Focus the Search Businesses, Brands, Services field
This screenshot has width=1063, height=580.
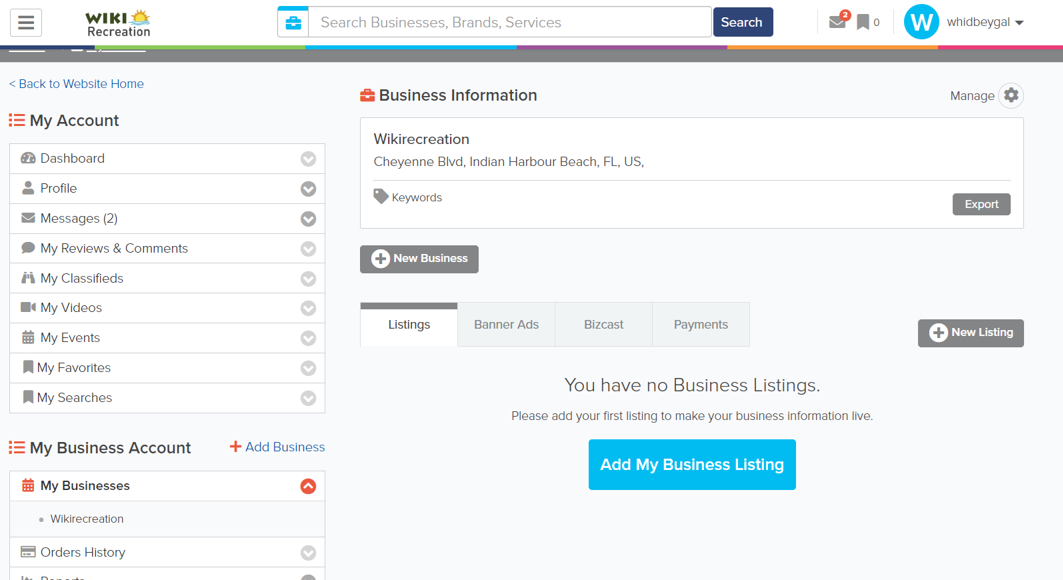510,22
